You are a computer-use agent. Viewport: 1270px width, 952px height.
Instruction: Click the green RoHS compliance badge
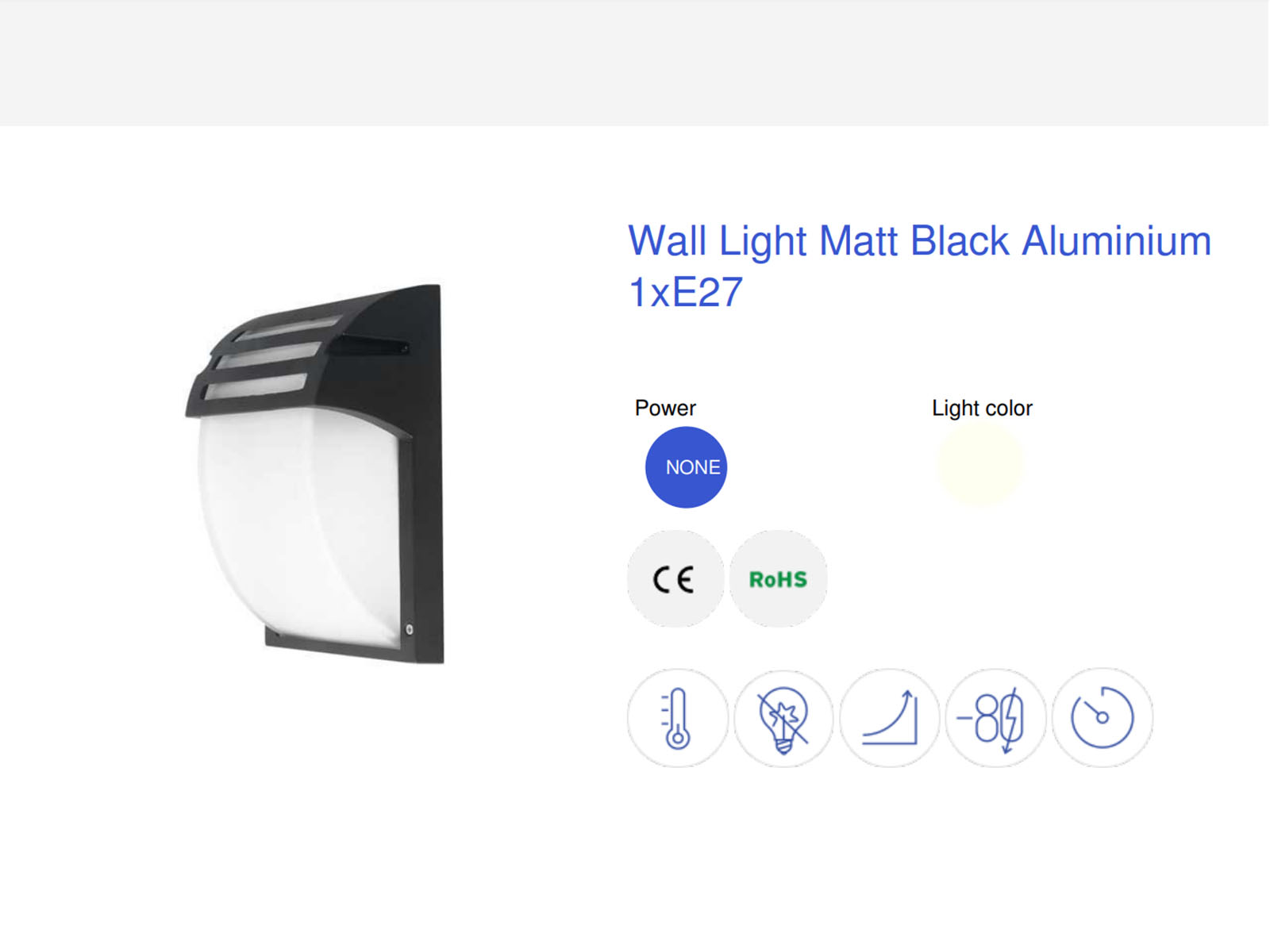pos(778,579)
